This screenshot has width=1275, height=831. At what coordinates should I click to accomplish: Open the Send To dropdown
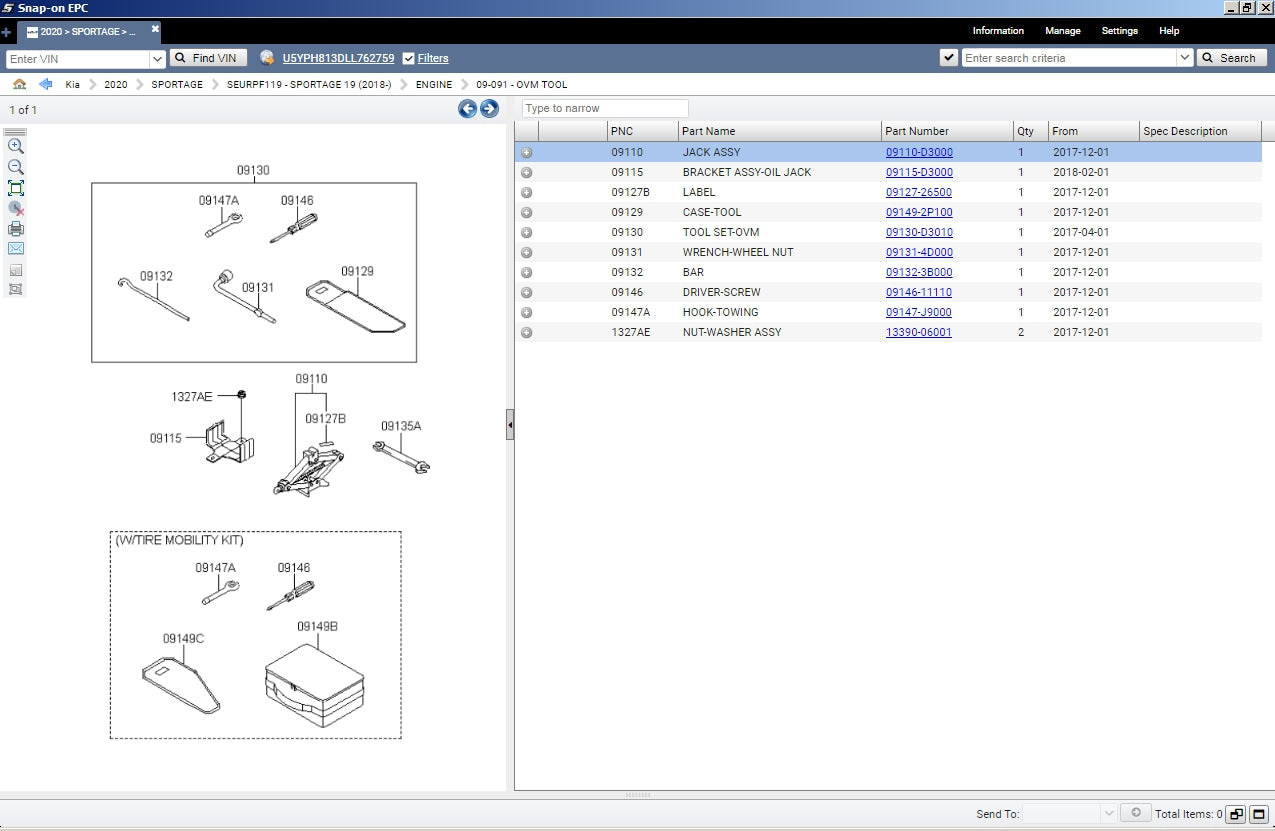pyautogui.click(x=1108, y=814)
